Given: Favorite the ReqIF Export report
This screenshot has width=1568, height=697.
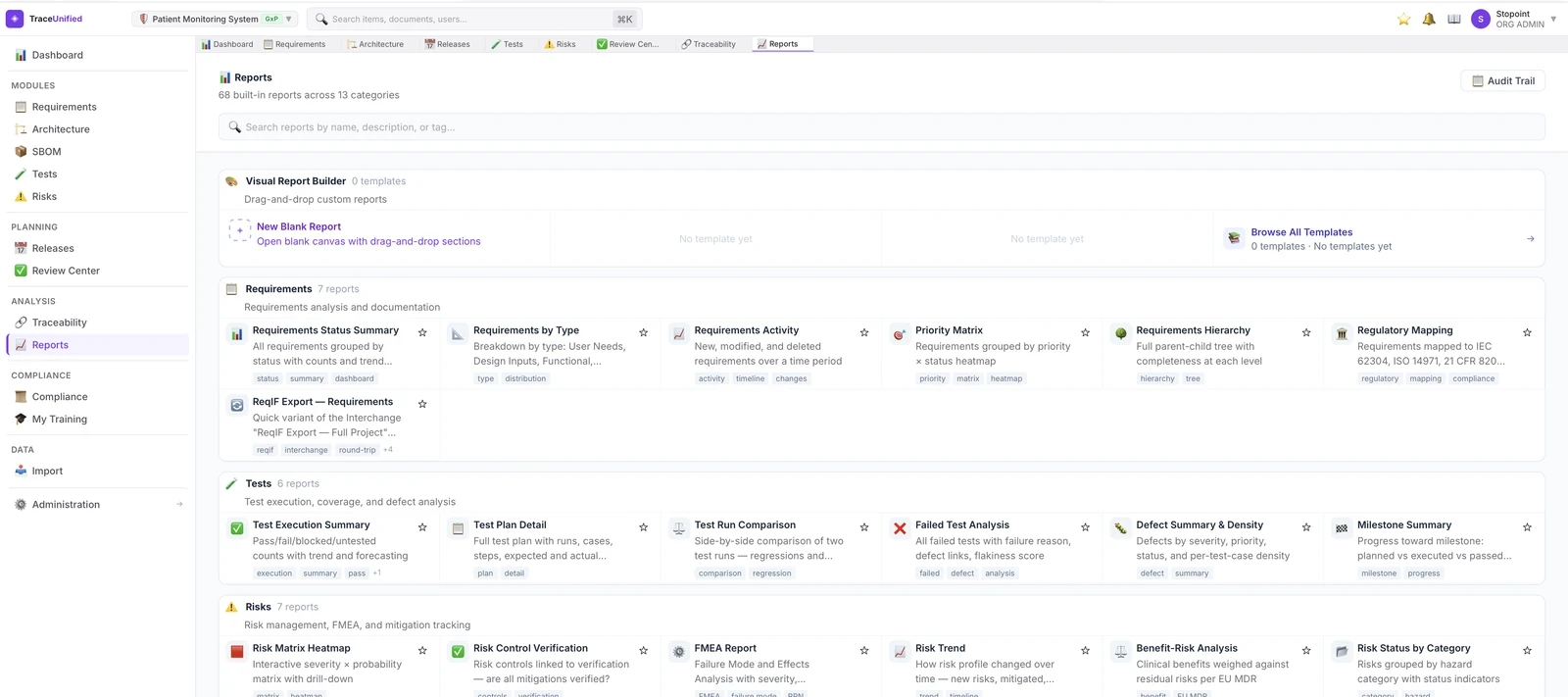Looking at the screenshot, I should pyautogui.click(x=422, y=404).
